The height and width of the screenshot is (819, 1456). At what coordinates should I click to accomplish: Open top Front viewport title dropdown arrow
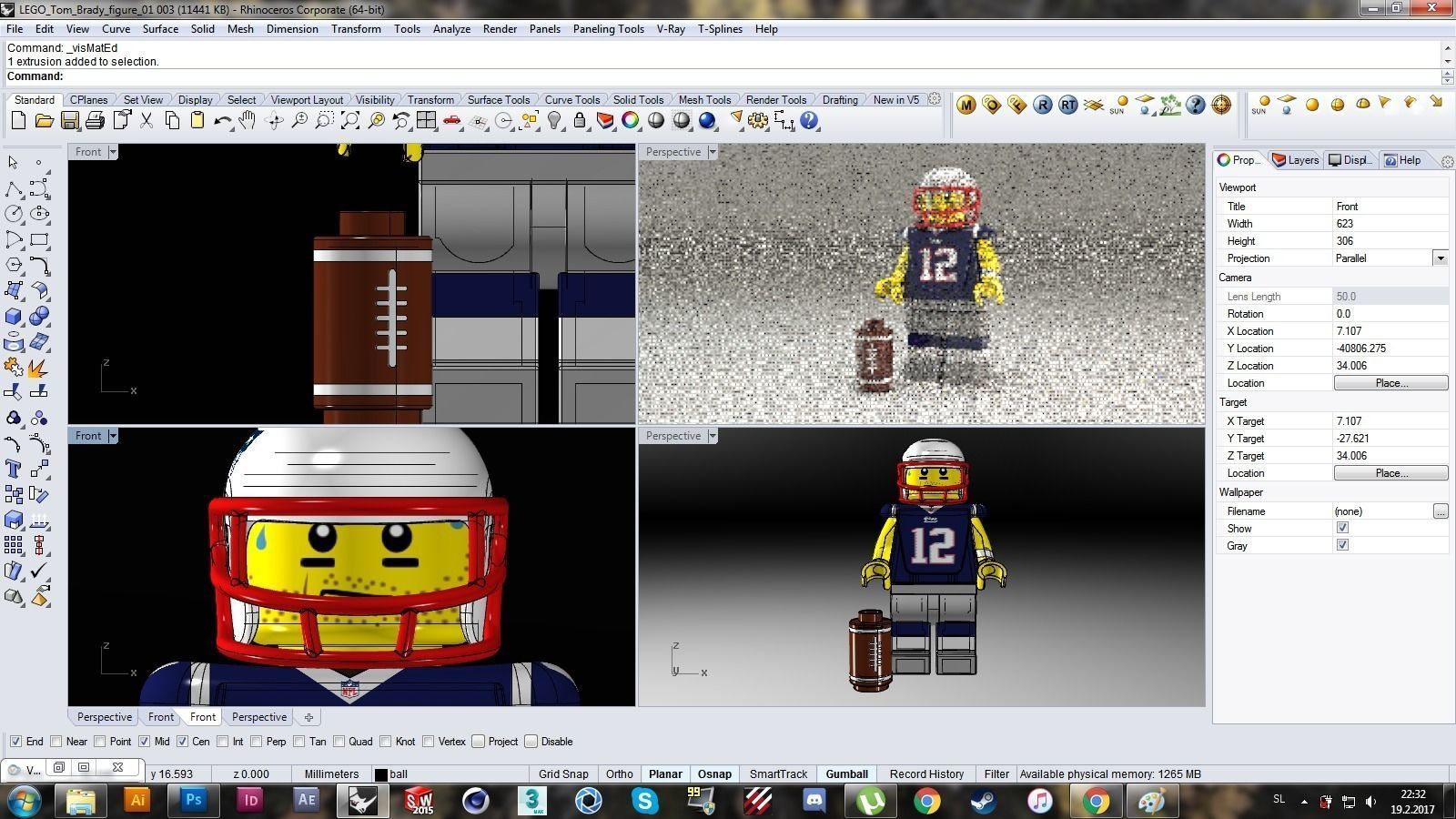click(113, 152)
